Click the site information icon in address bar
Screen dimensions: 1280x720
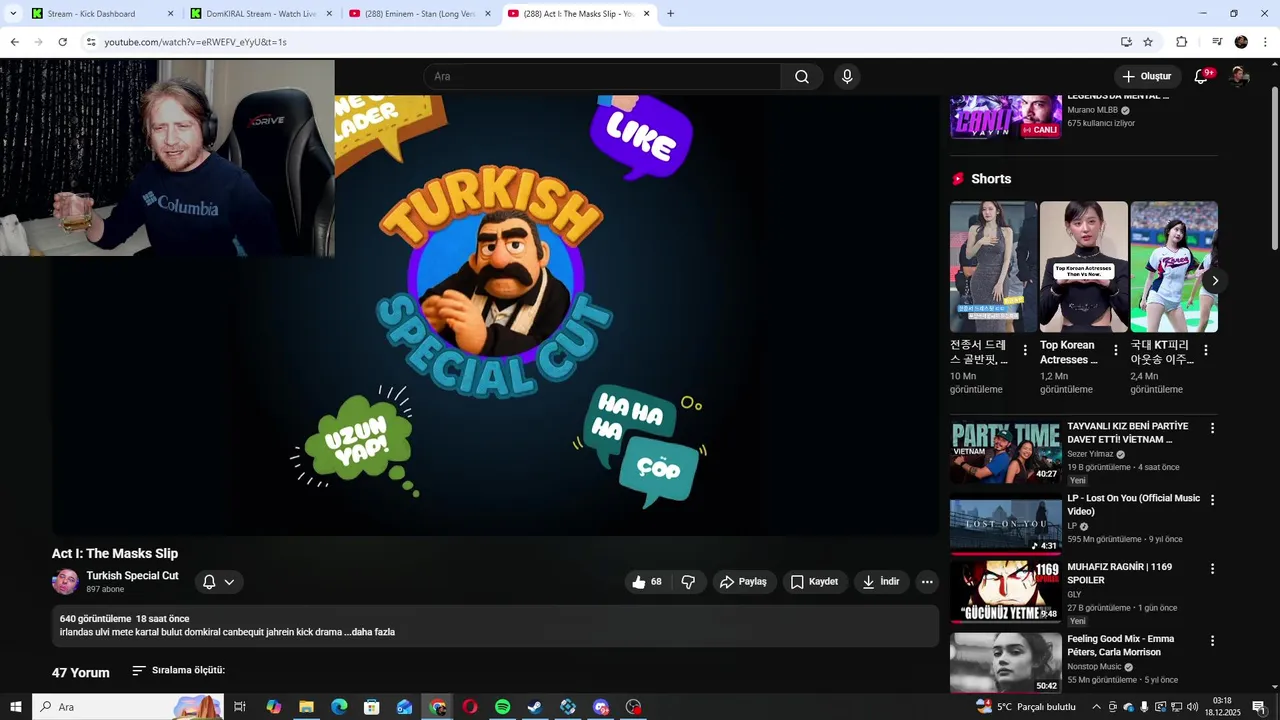tap(91, 42)
